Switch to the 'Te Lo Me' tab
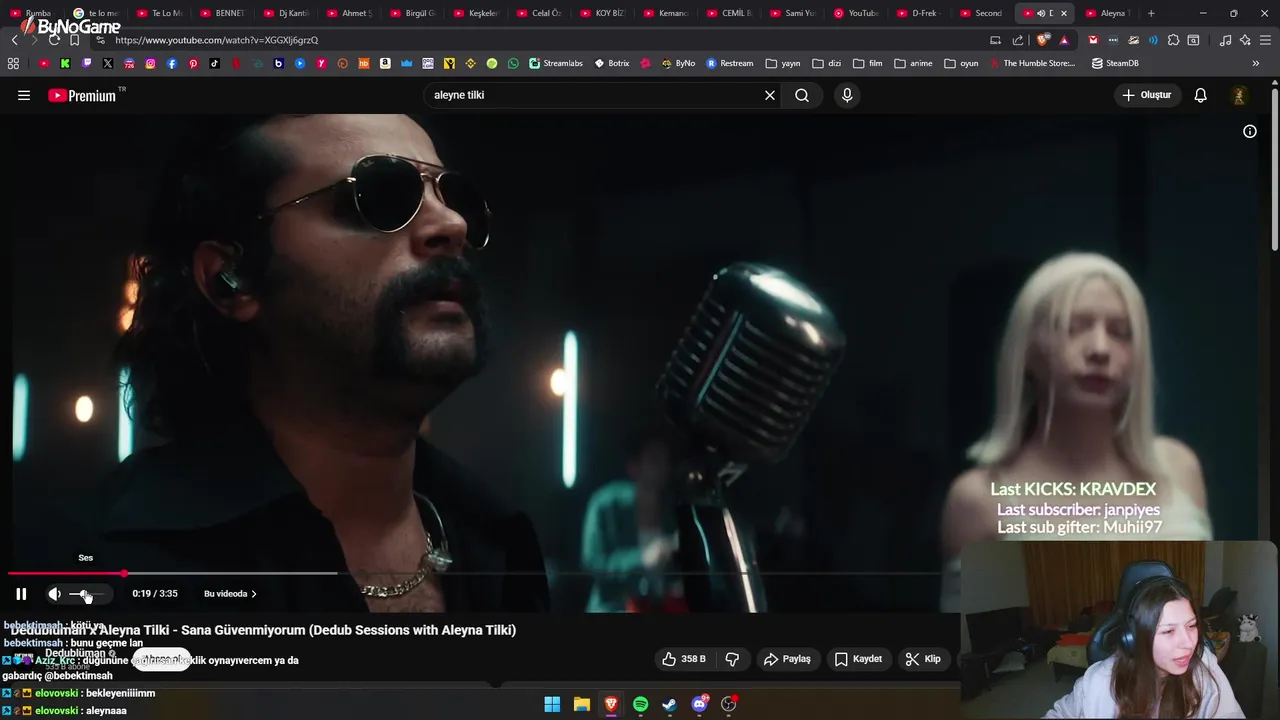Image resolution: width=1280 pixels, height=720 pixels. coord(160,13)
